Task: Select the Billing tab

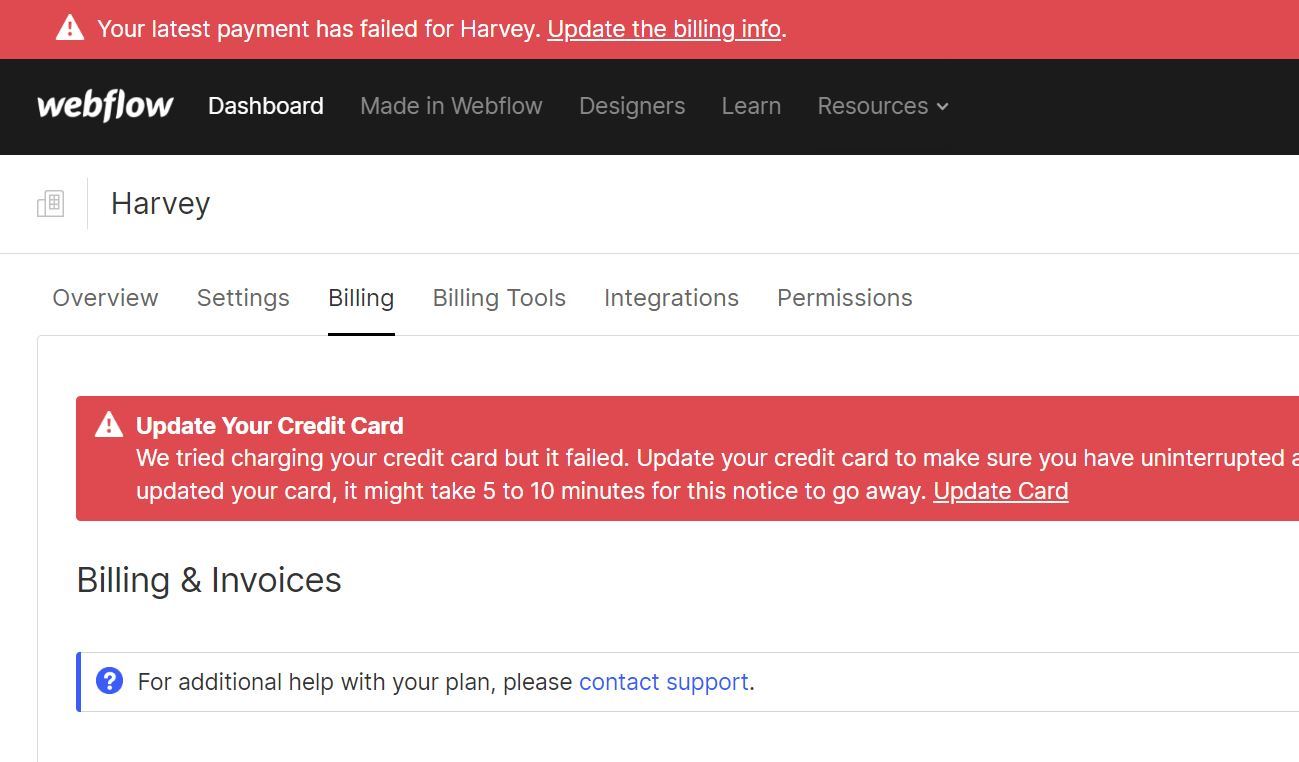Action: coord(361,298)
